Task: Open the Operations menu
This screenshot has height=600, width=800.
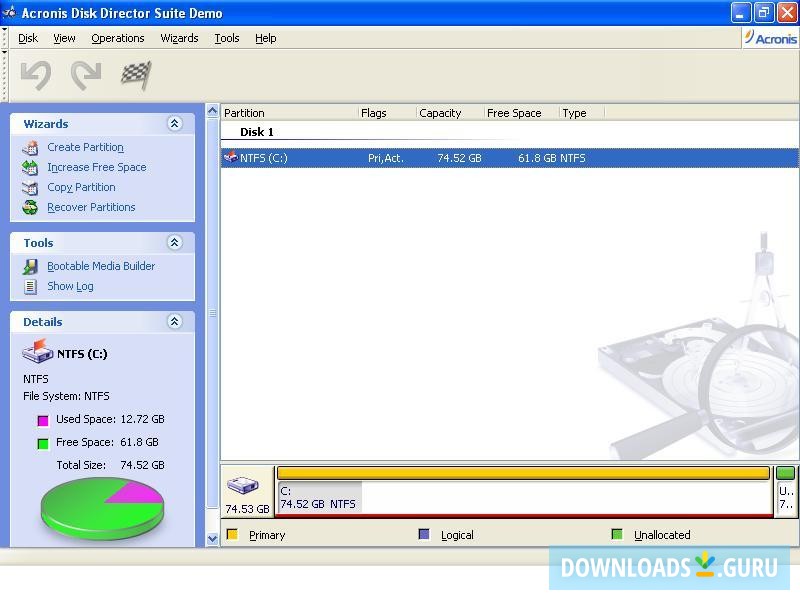Action: pos(117,38)
